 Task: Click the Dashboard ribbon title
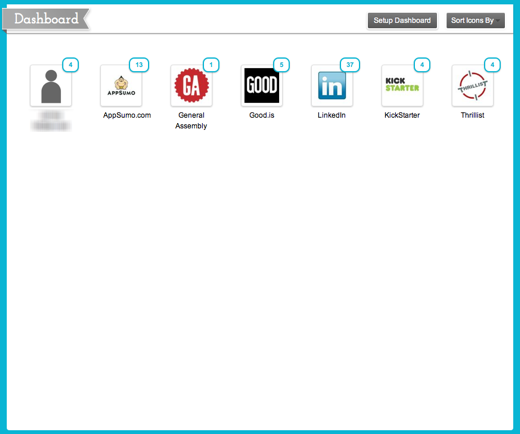point(46,19)
